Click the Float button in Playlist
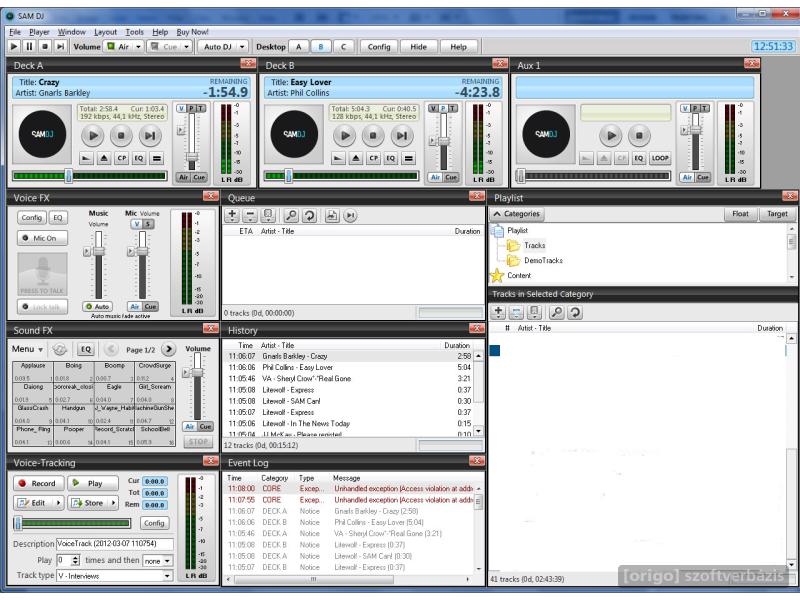This screenshot has height=600, width=800. point(740,214)
